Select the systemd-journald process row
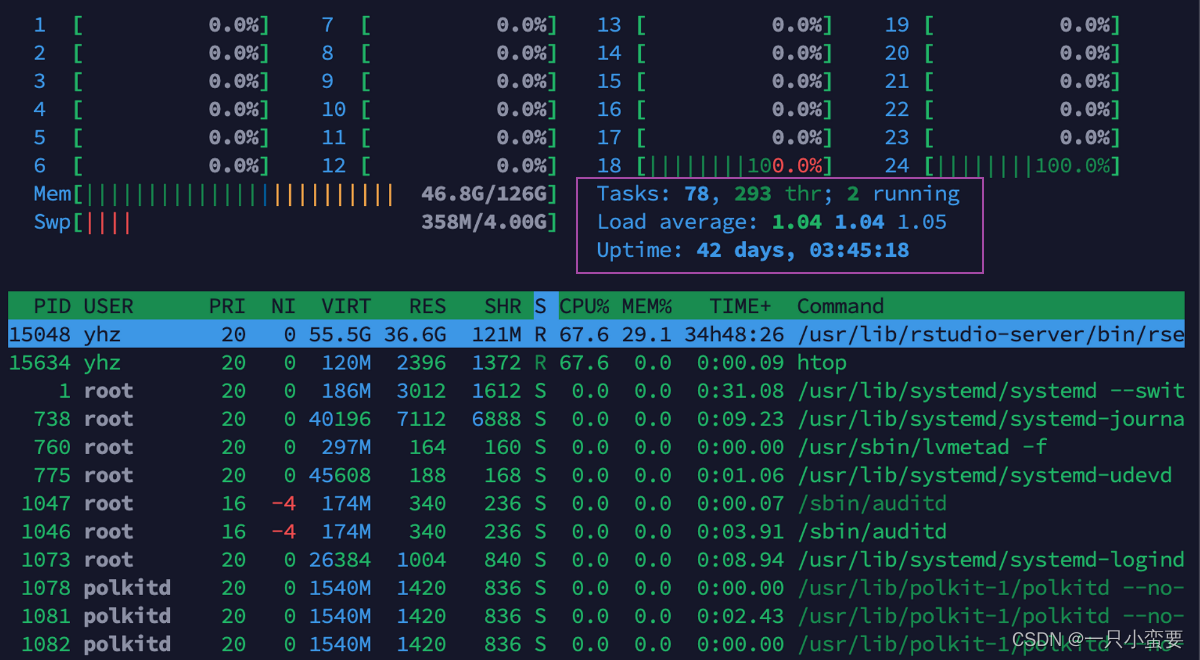 click(596, 419)
